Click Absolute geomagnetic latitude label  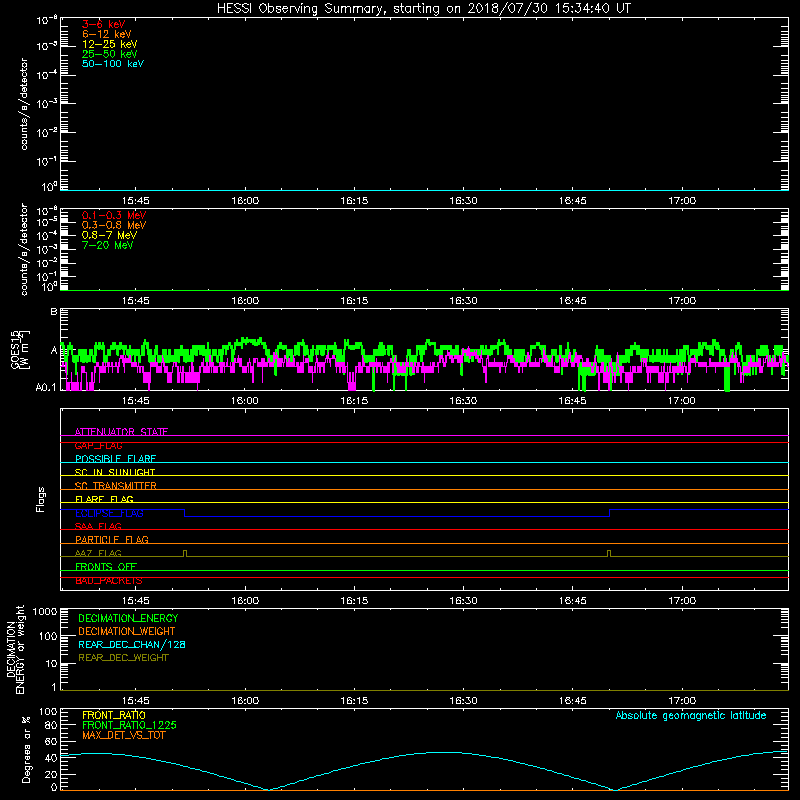click(691, 715)
